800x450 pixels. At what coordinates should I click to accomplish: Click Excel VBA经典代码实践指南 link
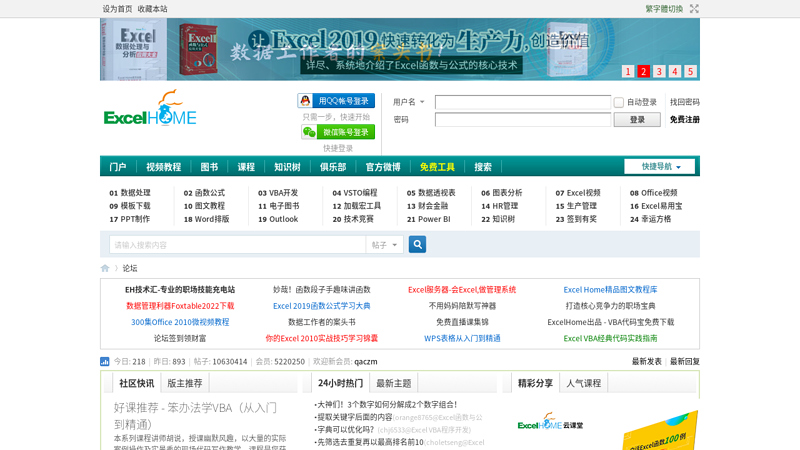610,338
